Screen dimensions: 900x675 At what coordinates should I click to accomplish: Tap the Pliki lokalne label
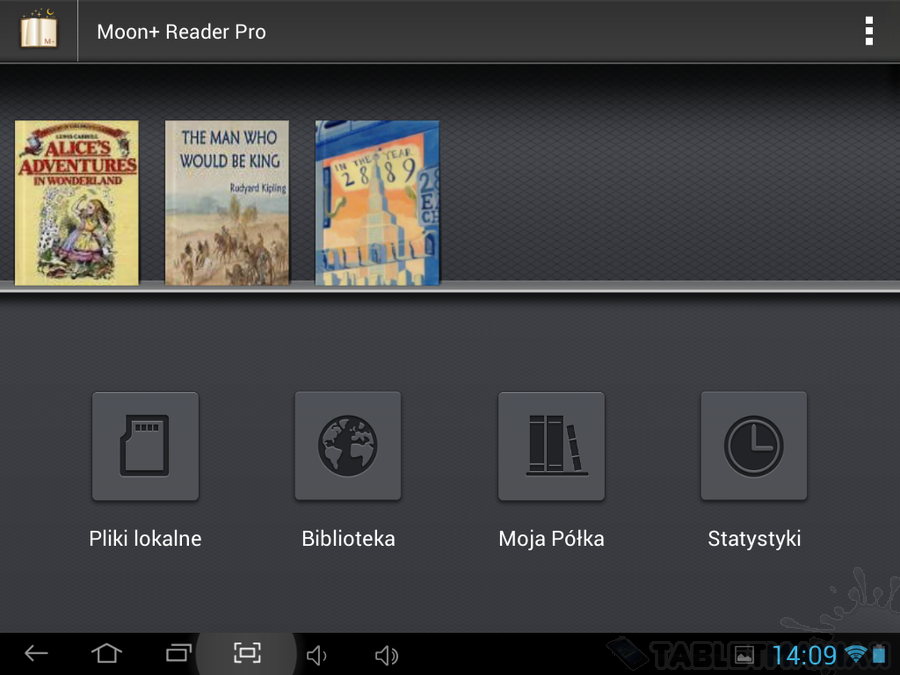click(x=145, y=538)
